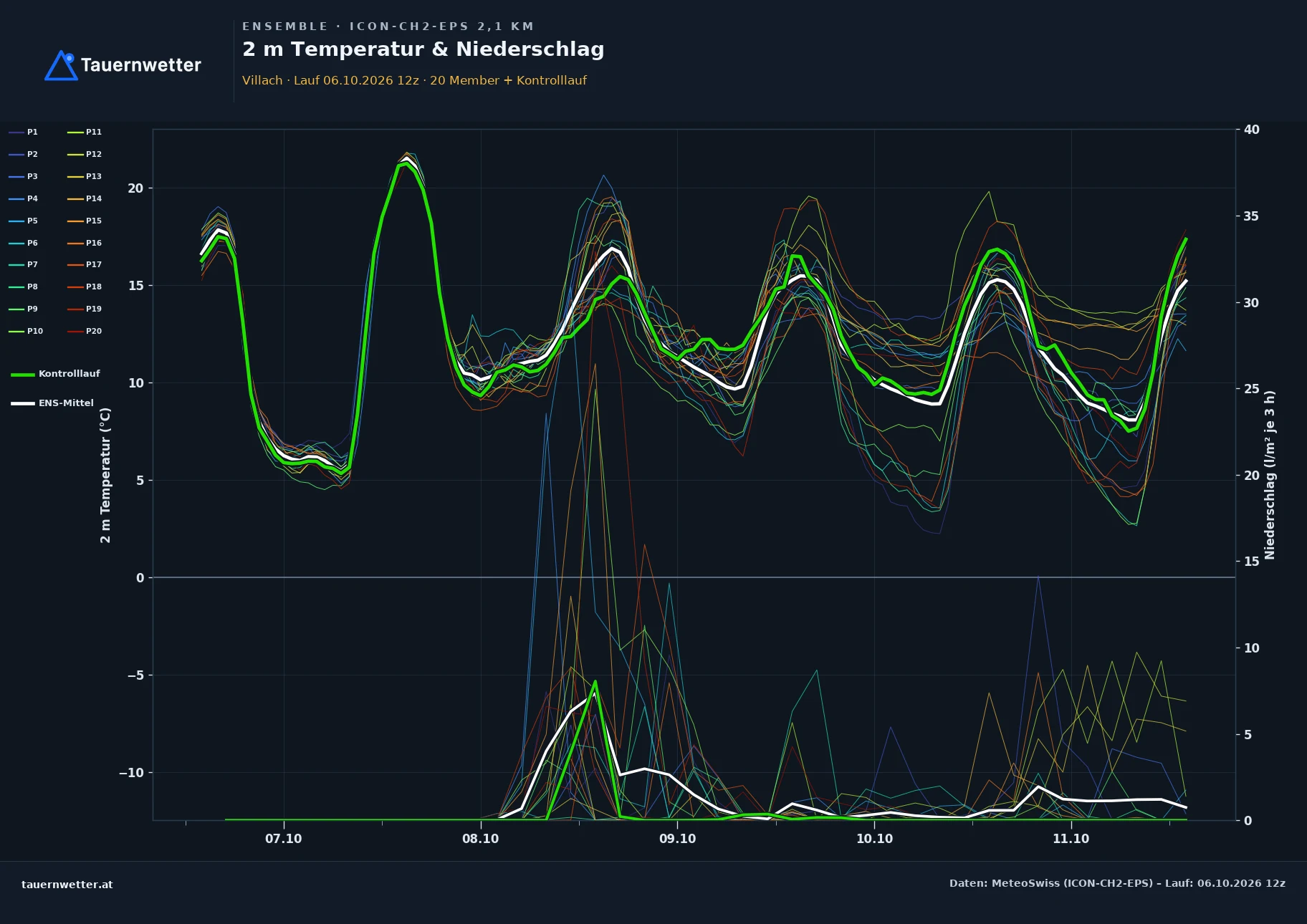Select the P9 legend entry
1307x924 pixels.
[x=23, y=309]
